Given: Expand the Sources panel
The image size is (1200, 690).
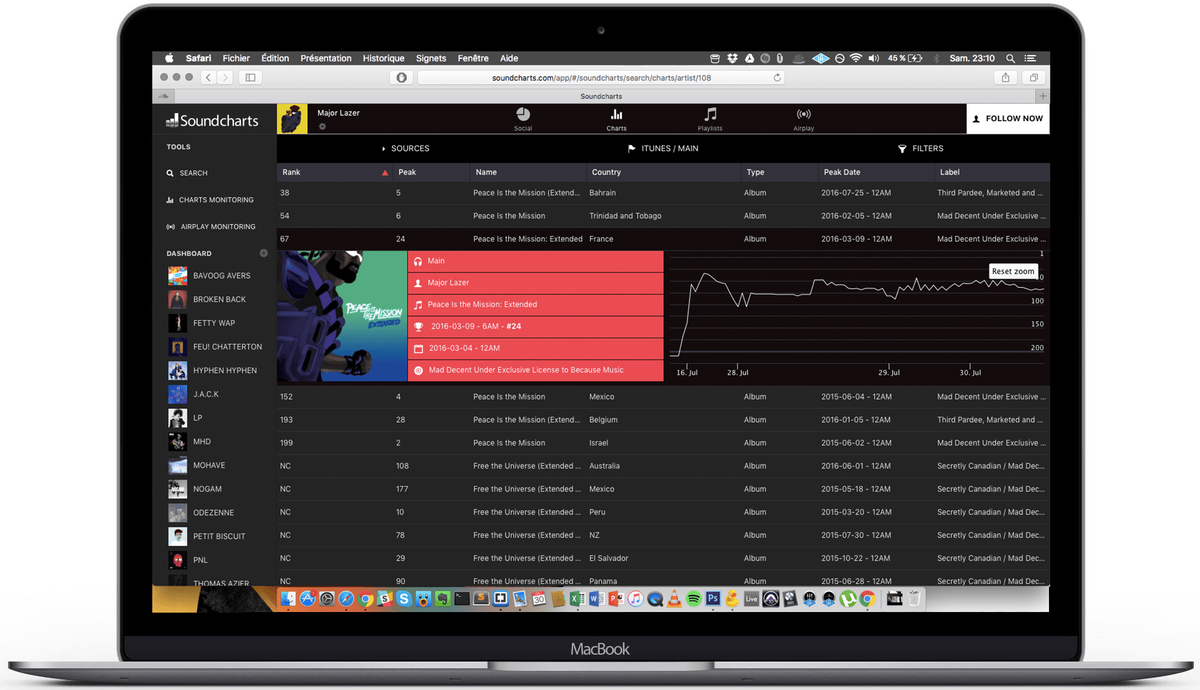Looking at the screenshot, I should point(406,148).
